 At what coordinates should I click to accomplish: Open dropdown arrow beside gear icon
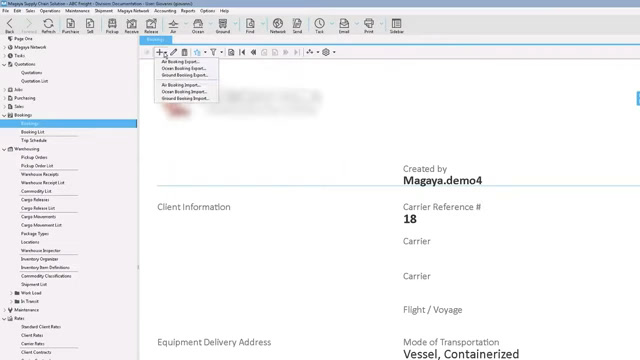(334, 52)
